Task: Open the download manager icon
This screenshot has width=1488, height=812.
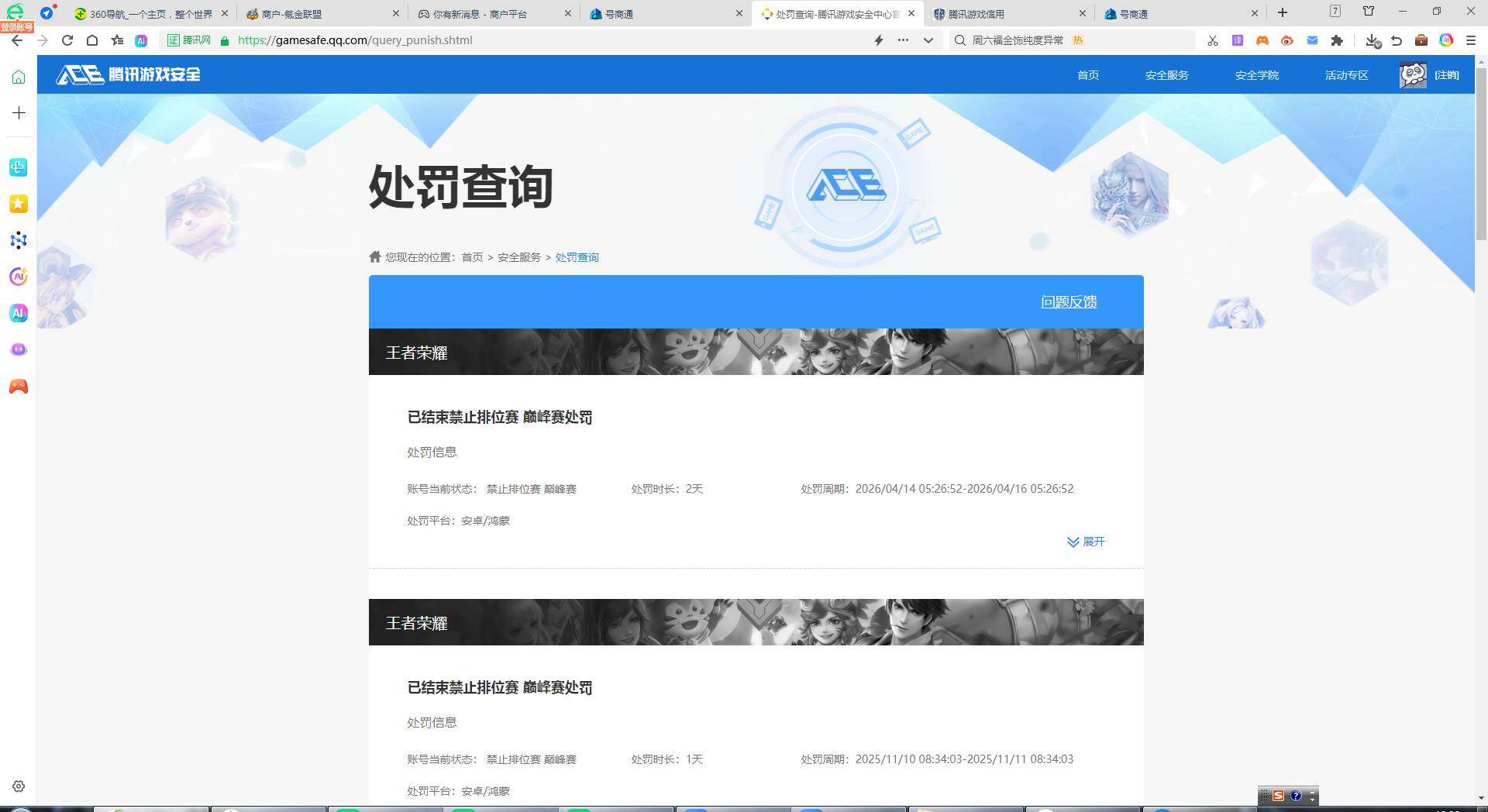Action: click(1372, 40)
